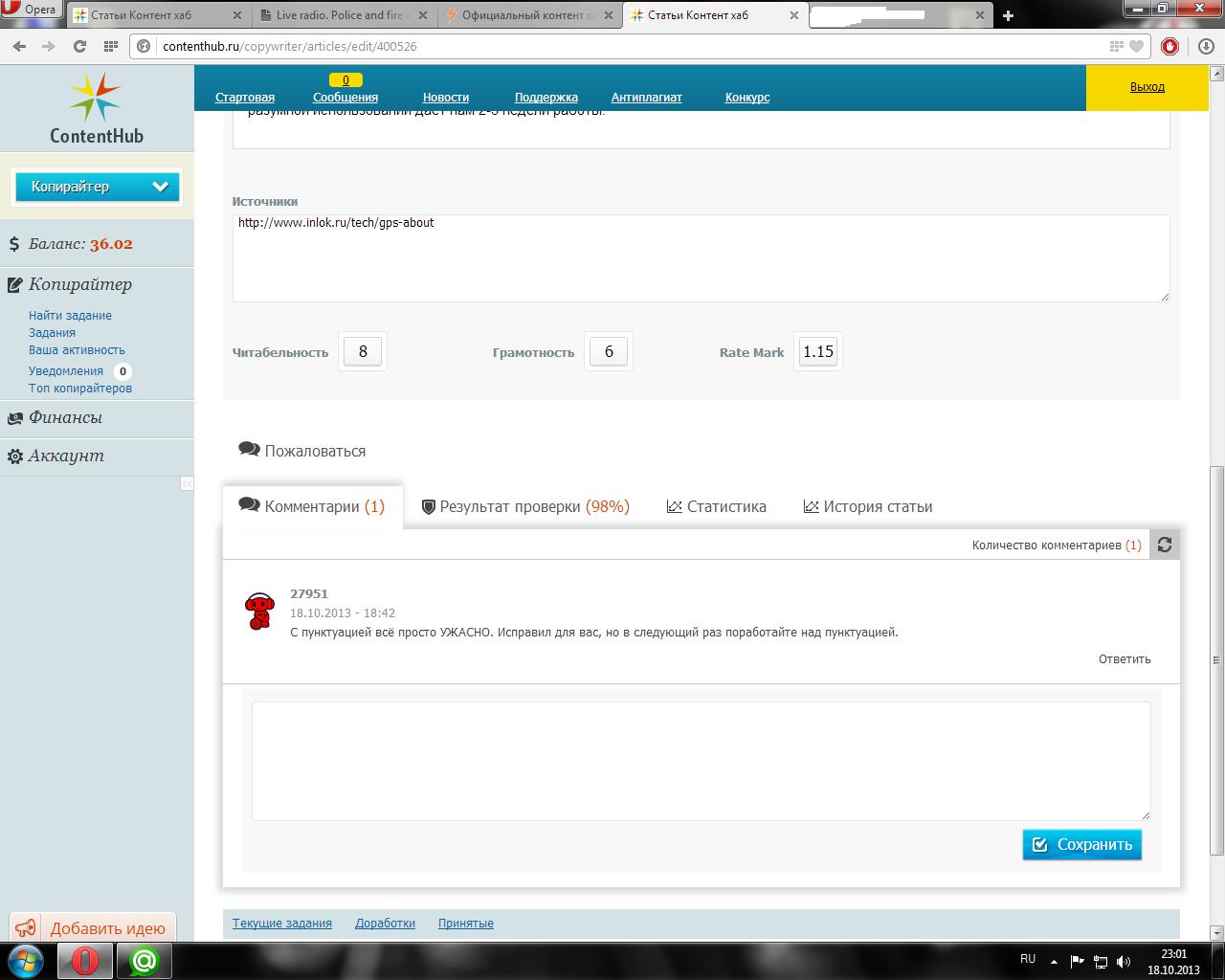Open Топ копирайтеров in sidebar
The image size is (1225, 980).
(x=80, y=388)
